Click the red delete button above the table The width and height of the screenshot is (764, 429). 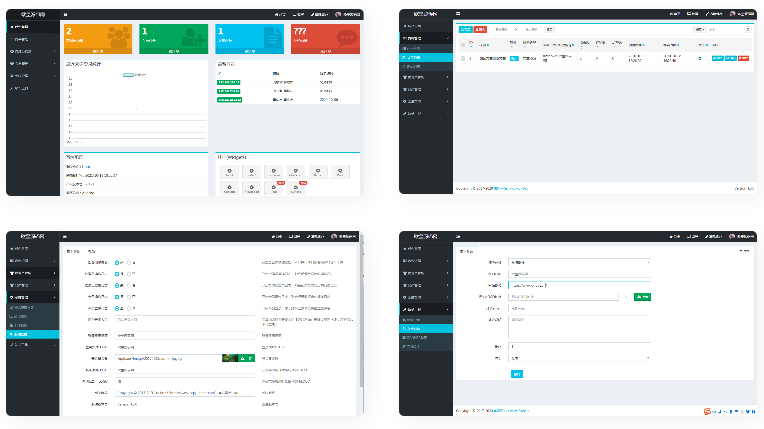pos(481,30)
